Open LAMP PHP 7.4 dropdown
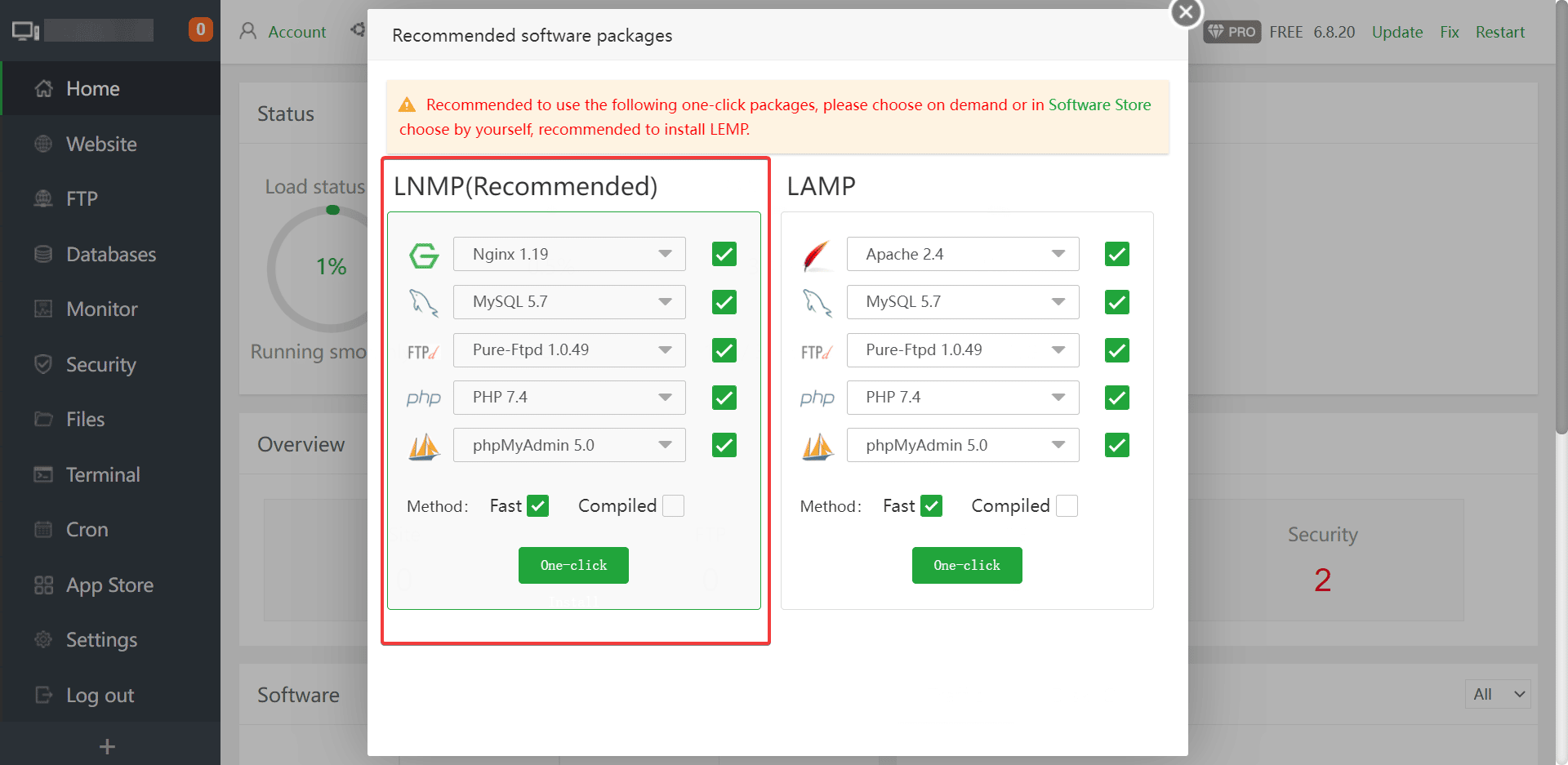The image size is (1568, 765). click(x=963, y=398)
